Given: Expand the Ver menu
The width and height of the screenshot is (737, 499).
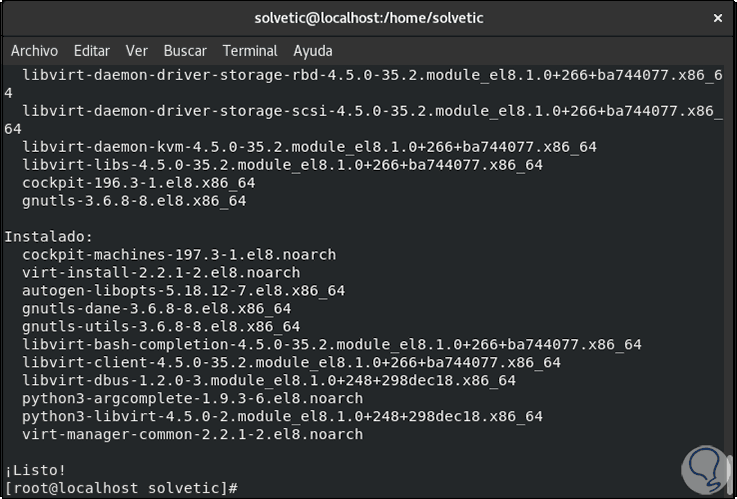Looking at the screenshot, I should [x=137, y=51].
